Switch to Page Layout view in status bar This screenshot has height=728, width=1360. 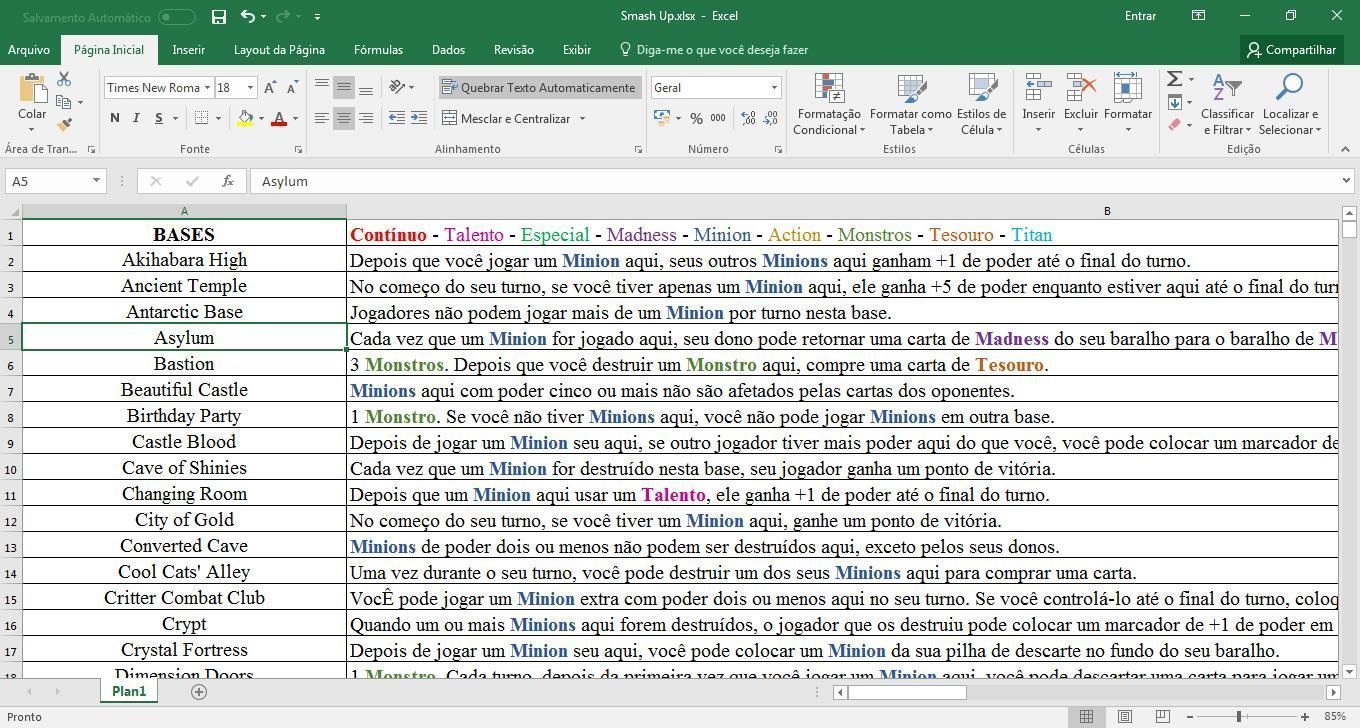1124,716
